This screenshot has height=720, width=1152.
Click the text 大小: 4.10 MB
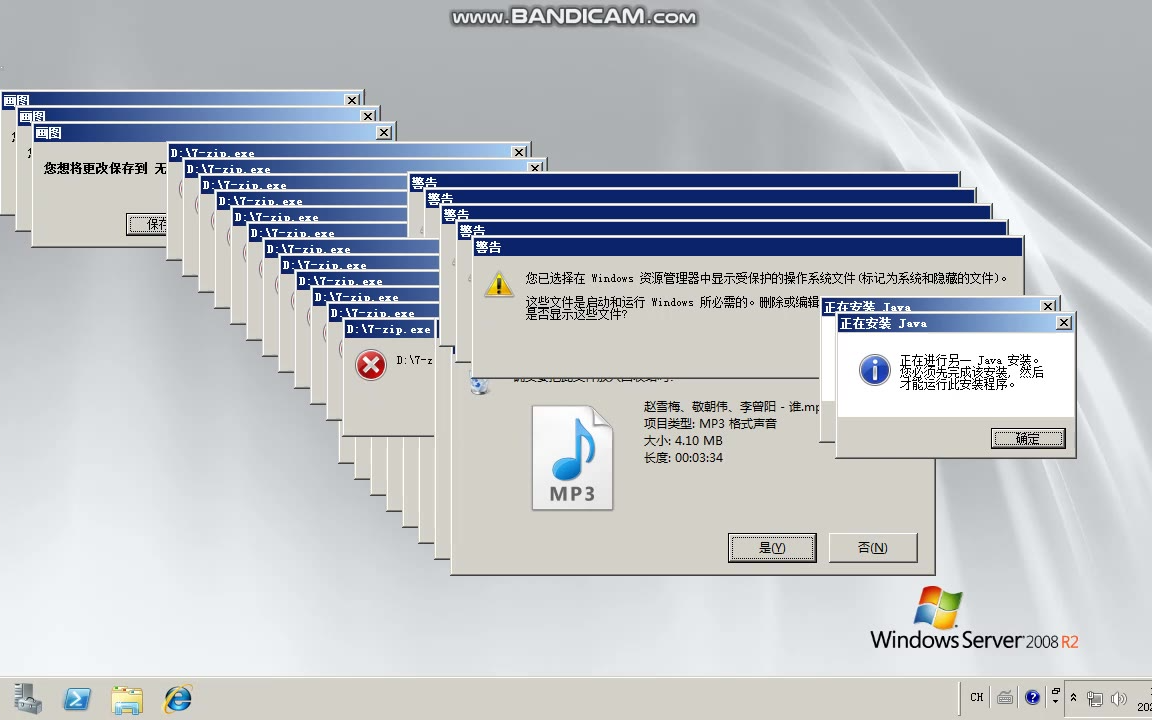(x=683, y=440)
